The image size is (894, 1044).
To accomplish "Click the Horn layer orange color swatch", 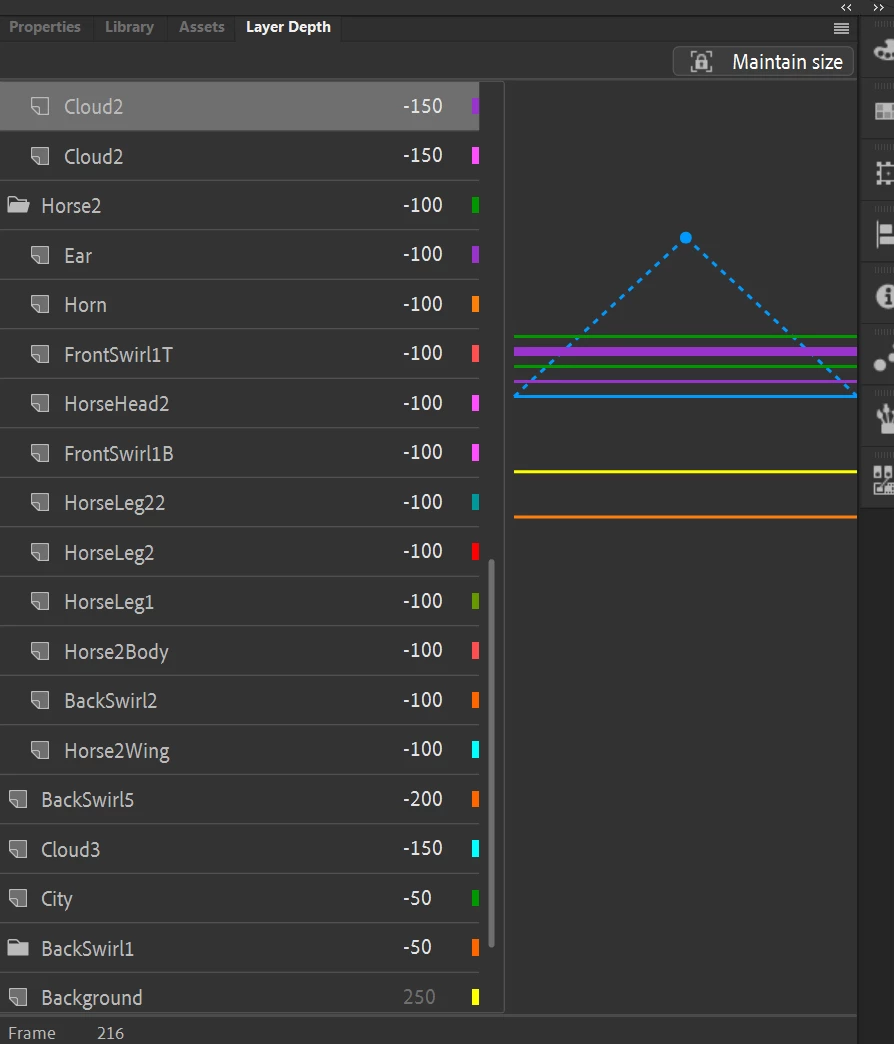I will [x=475, y=304].
